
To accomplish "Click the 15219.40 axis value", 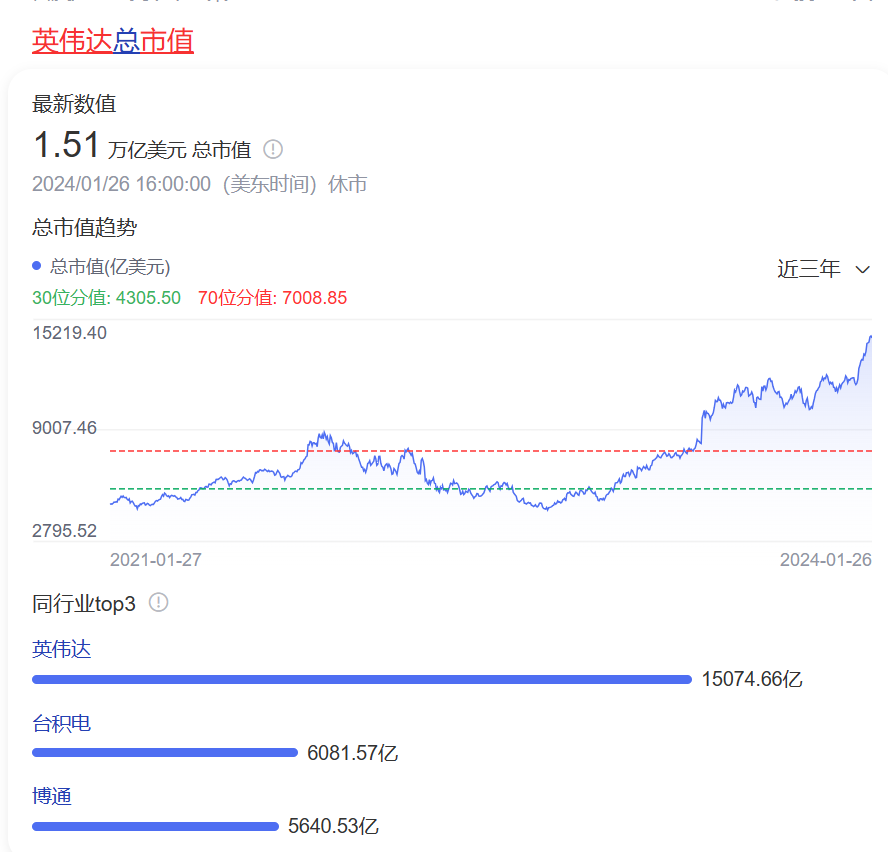I will tap(70, 333).
